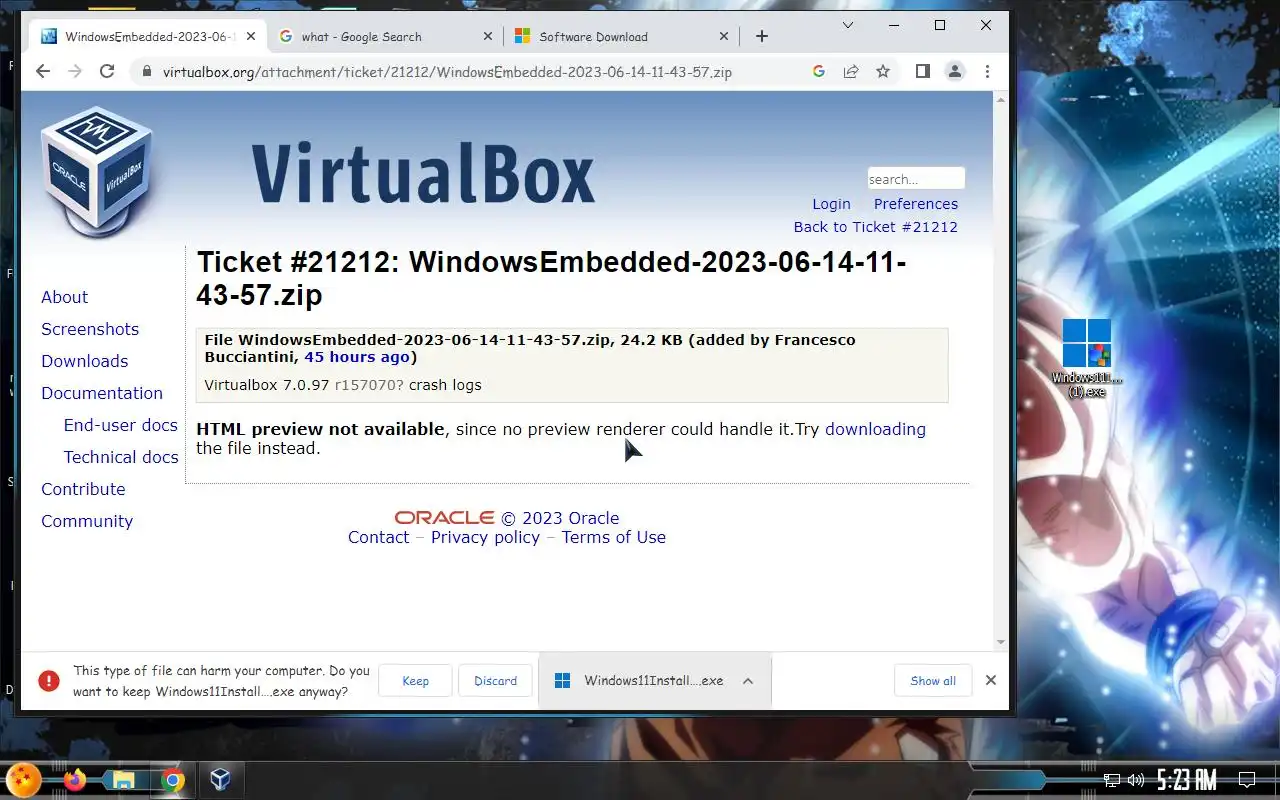Click the browser forward arrow

pyautogui.click(x=75, y=72)
